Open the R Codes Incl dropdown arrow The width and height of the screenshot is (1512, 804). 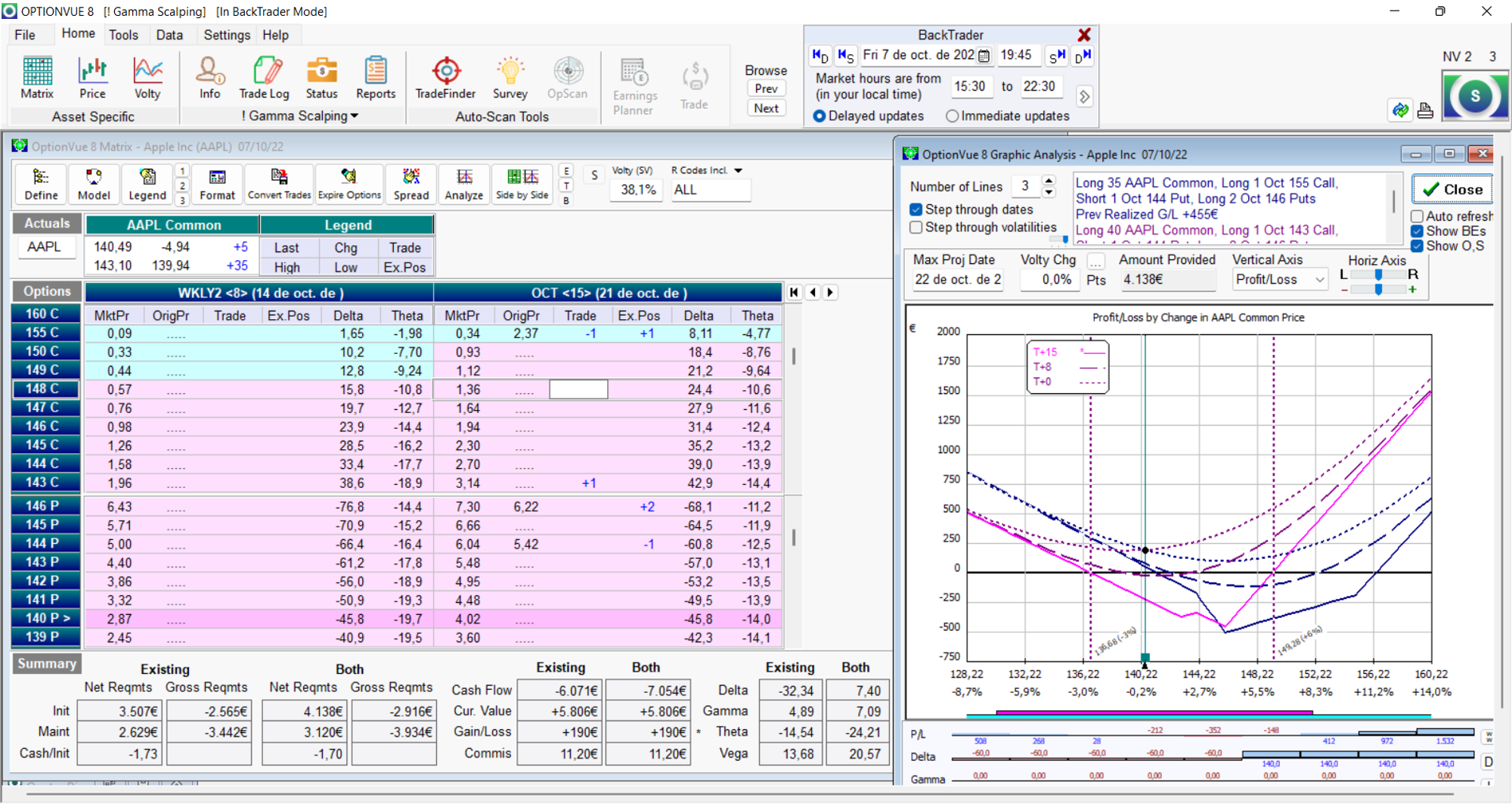(x=738, y=171)
